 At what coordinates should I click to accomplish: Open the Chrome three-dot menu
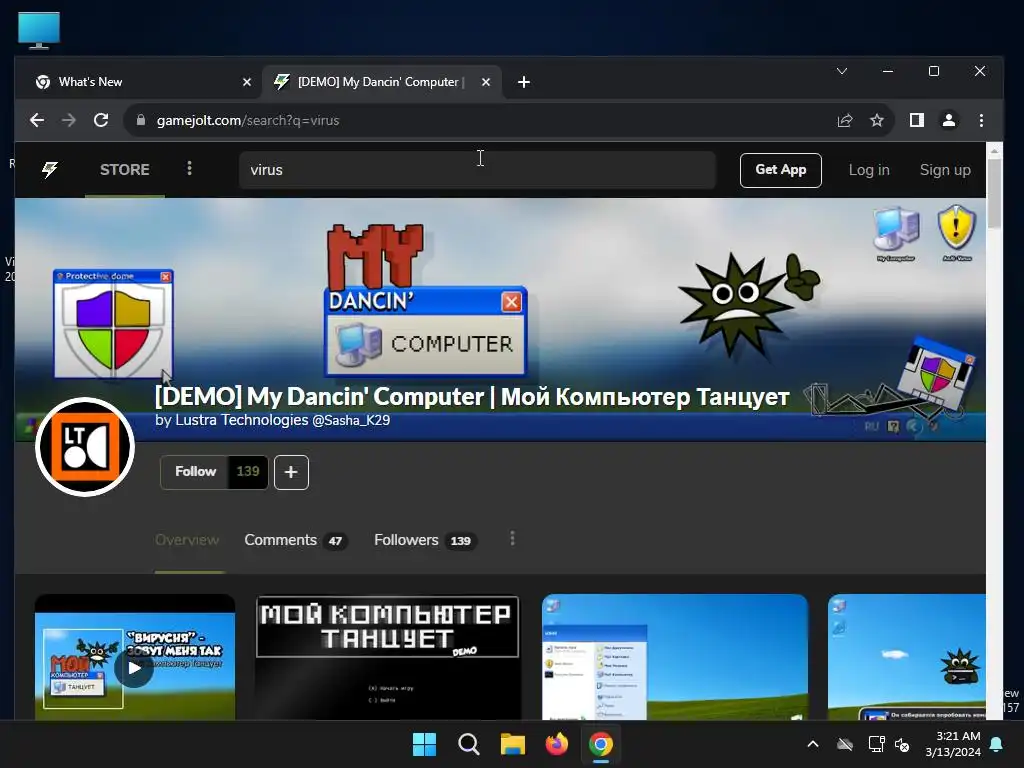[981, 120]
